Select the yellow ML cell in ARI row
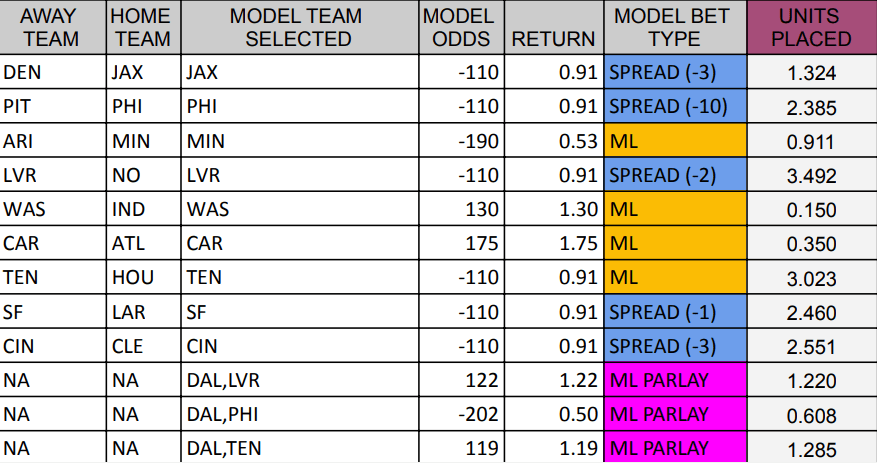Viewport: 877px width, 463px height. point(674,141)
